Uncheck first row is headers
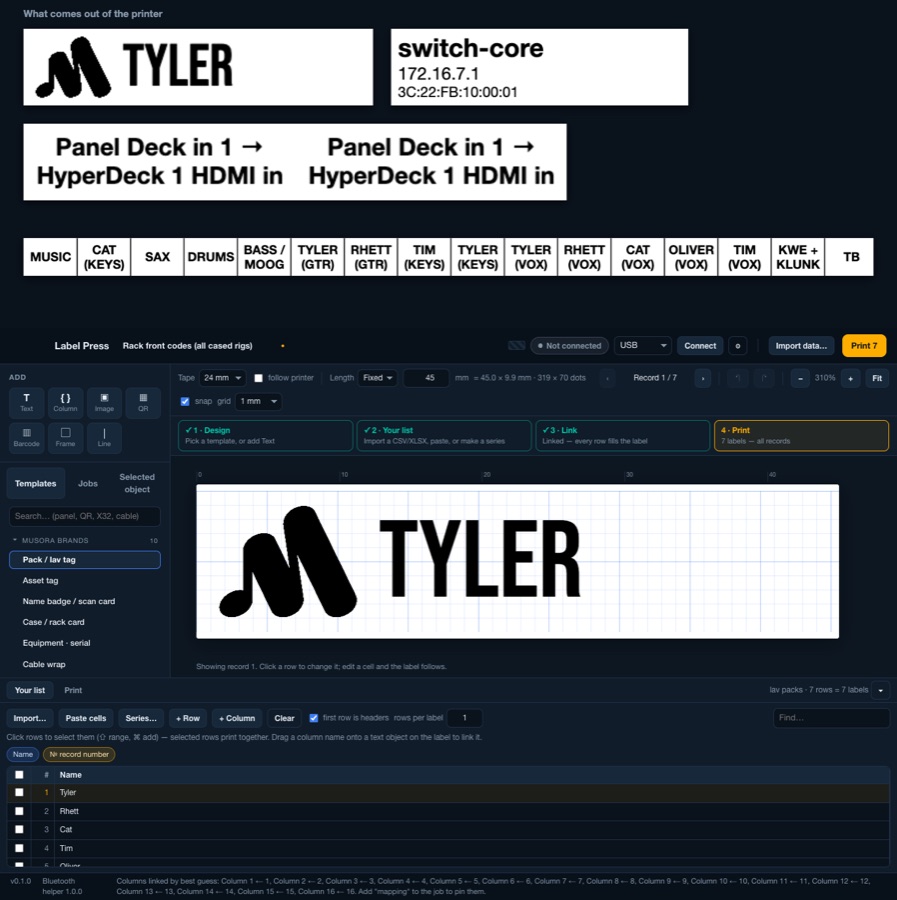This screenshot has width=897, height=900. click(314, 718)
